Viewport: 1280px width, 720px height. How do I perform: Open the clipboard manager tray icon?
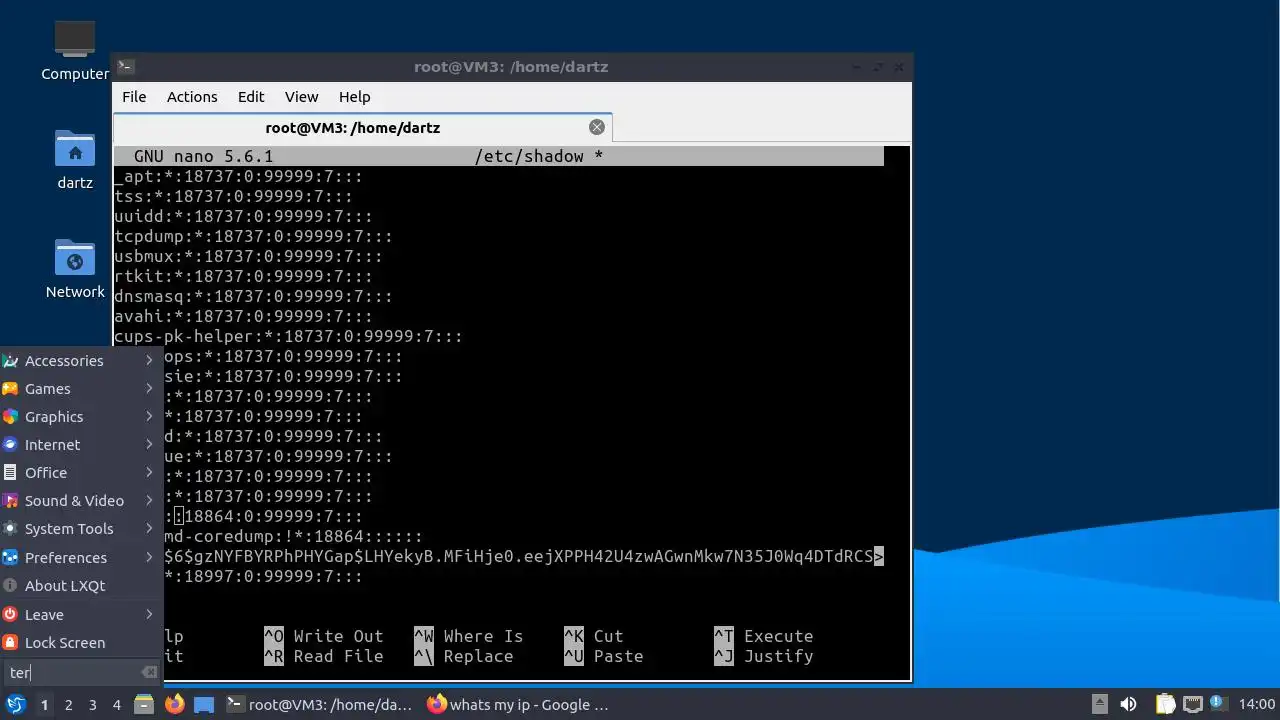(1166, 704)
